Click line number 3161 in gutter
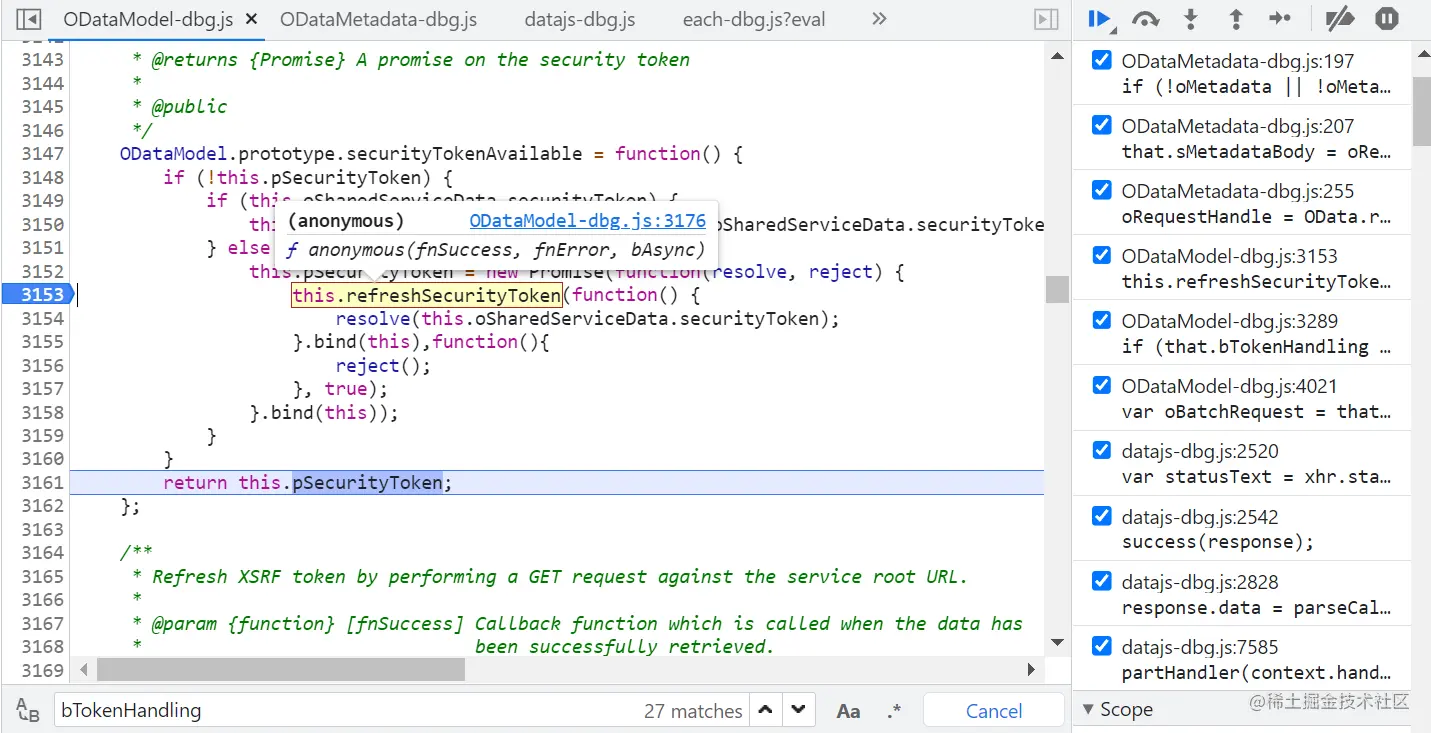1431x733 pixels. coord(42,482)
